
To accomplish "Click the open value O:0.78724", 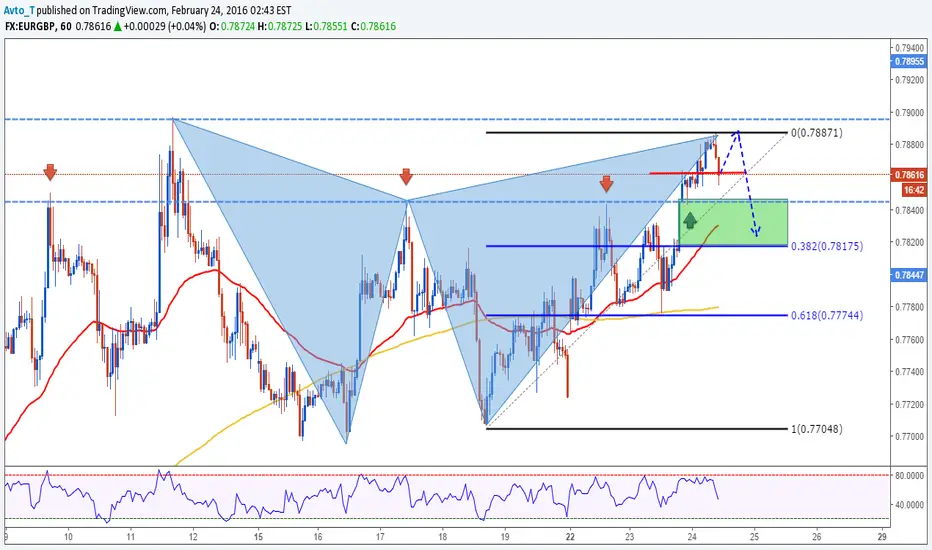I will coord(232,26).
